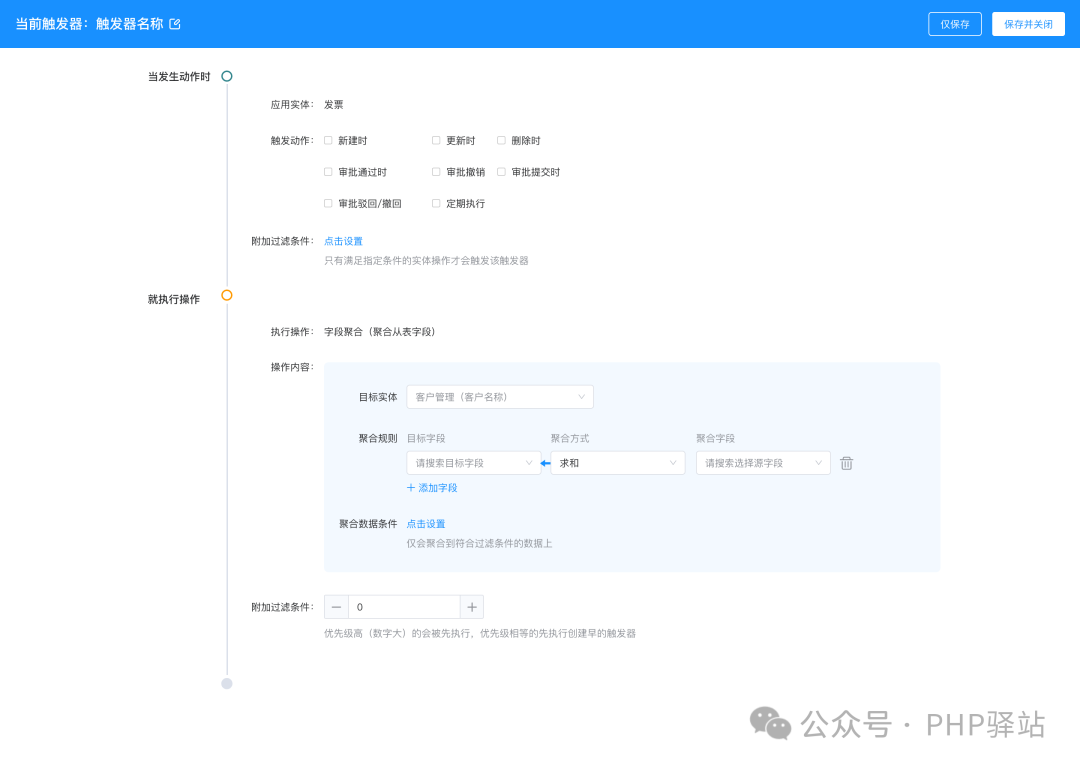Viewport: 1080px width, 768px height.
Task: Click the 发票 entity text
Action: point(333,105)
